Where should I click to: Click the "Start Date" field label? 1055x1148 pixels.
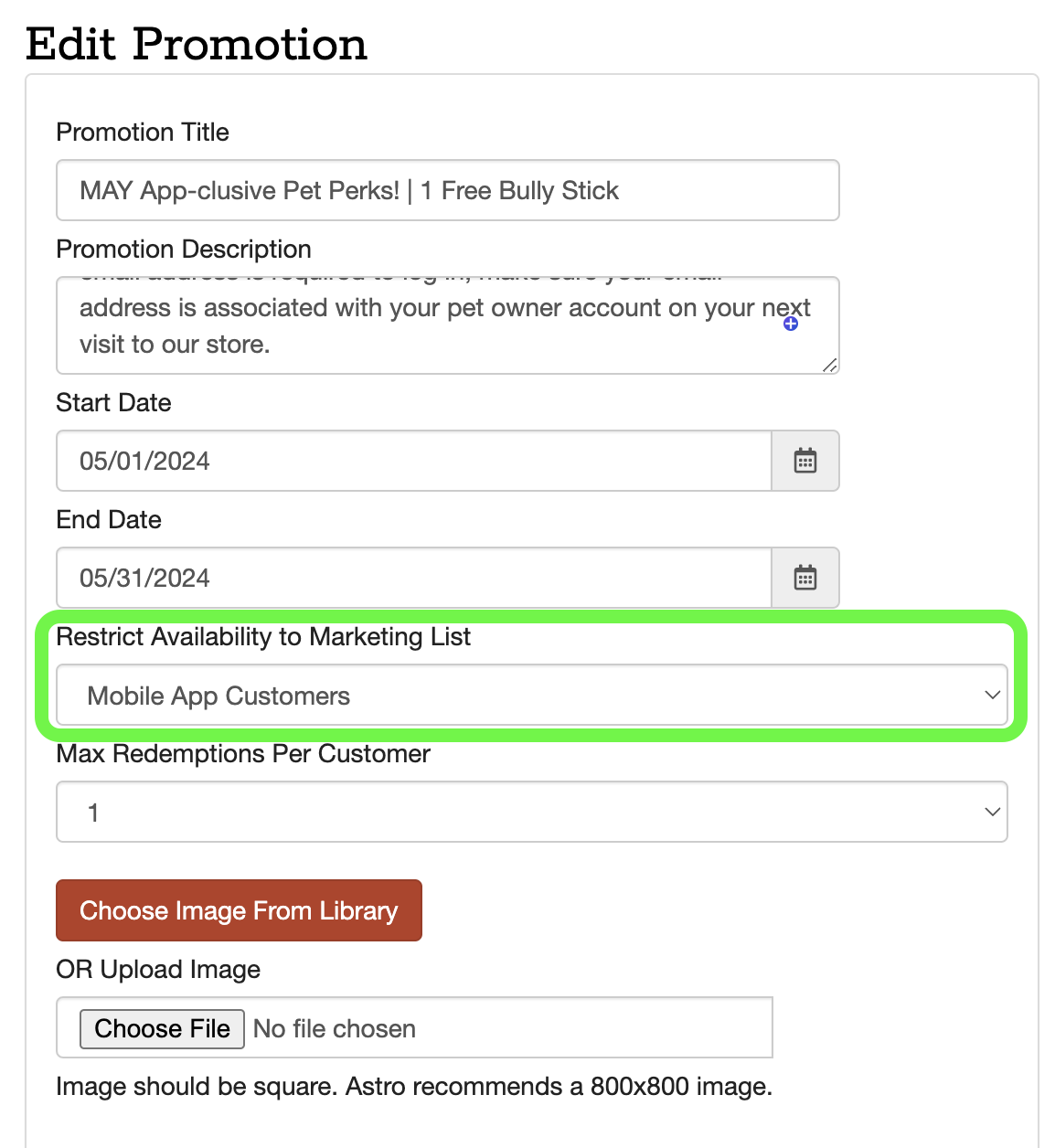click(113, 402)
